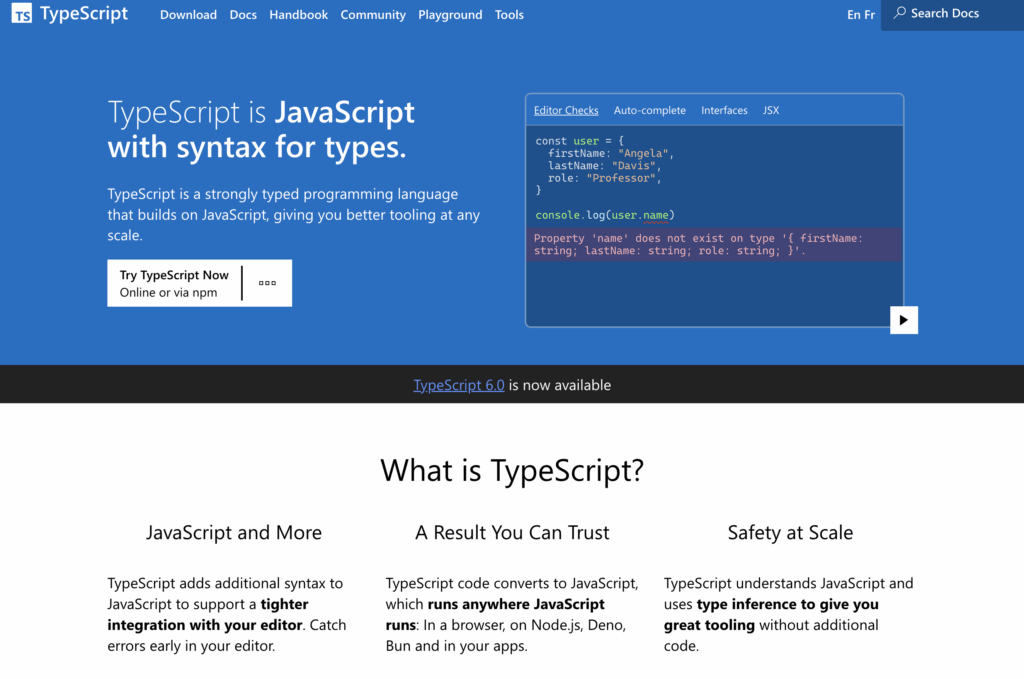Viewport: 1024px width, 679px height.
Task: Open the Tools navigation item
Action: point(509,14)
